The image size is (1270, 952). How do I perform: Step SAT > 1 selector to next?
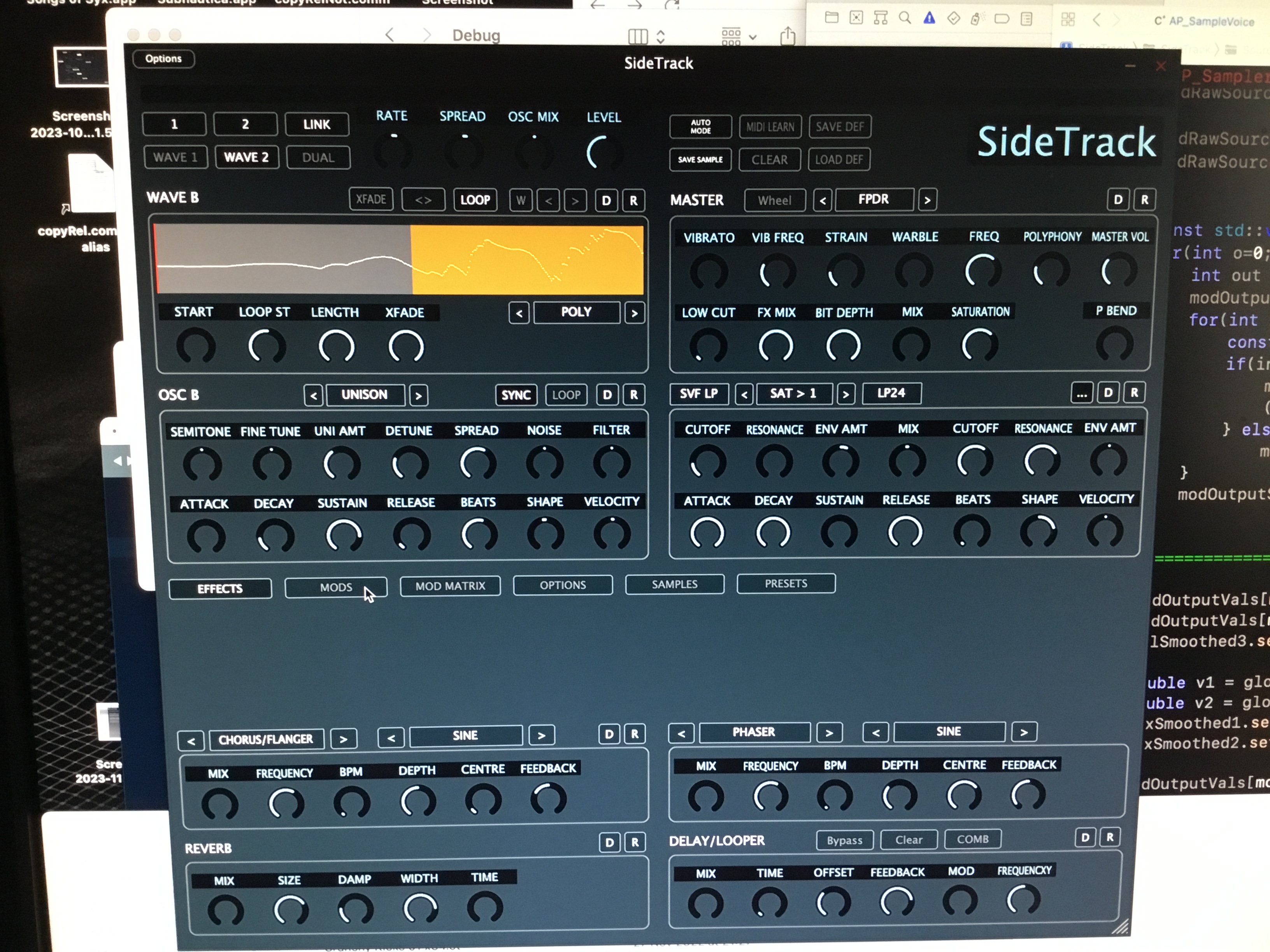click(x=846, y=394)
